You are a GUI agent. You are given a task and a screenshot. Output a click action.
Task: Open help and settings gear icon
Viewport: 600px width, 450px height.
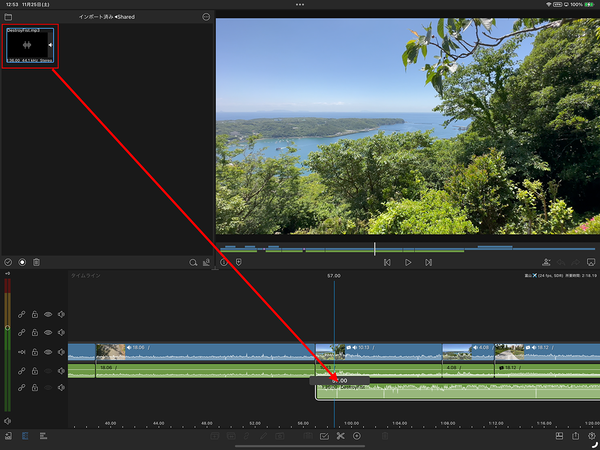pos(592,436)
